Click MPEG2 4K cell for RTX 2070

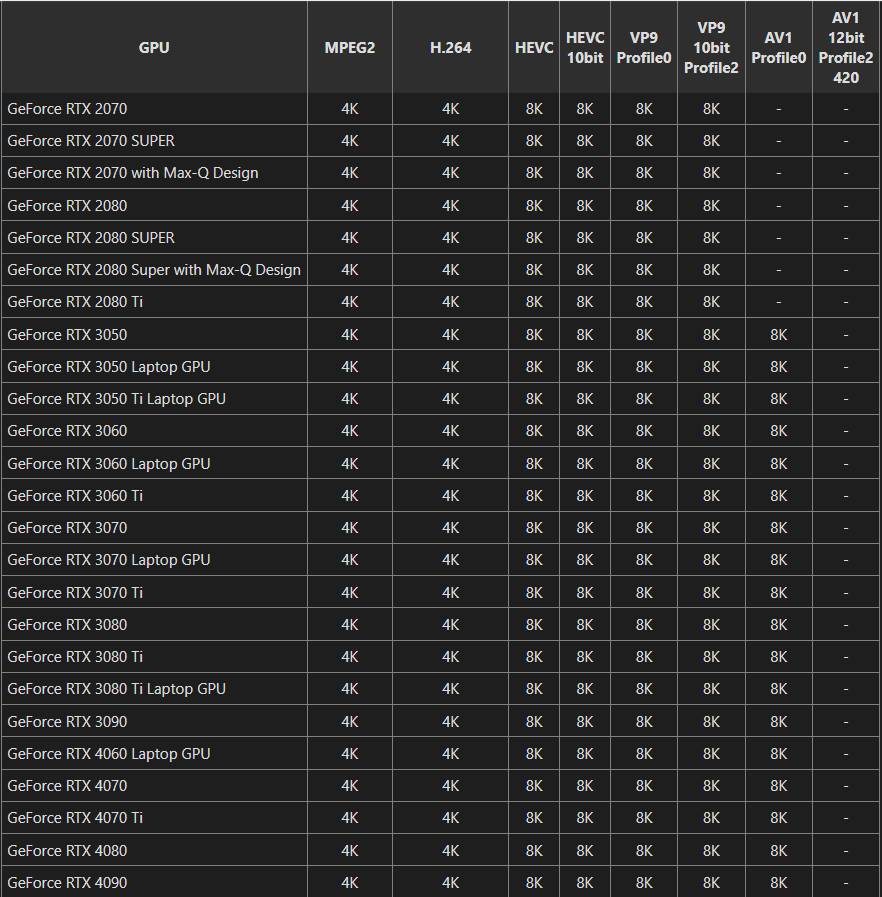[349, 109]
